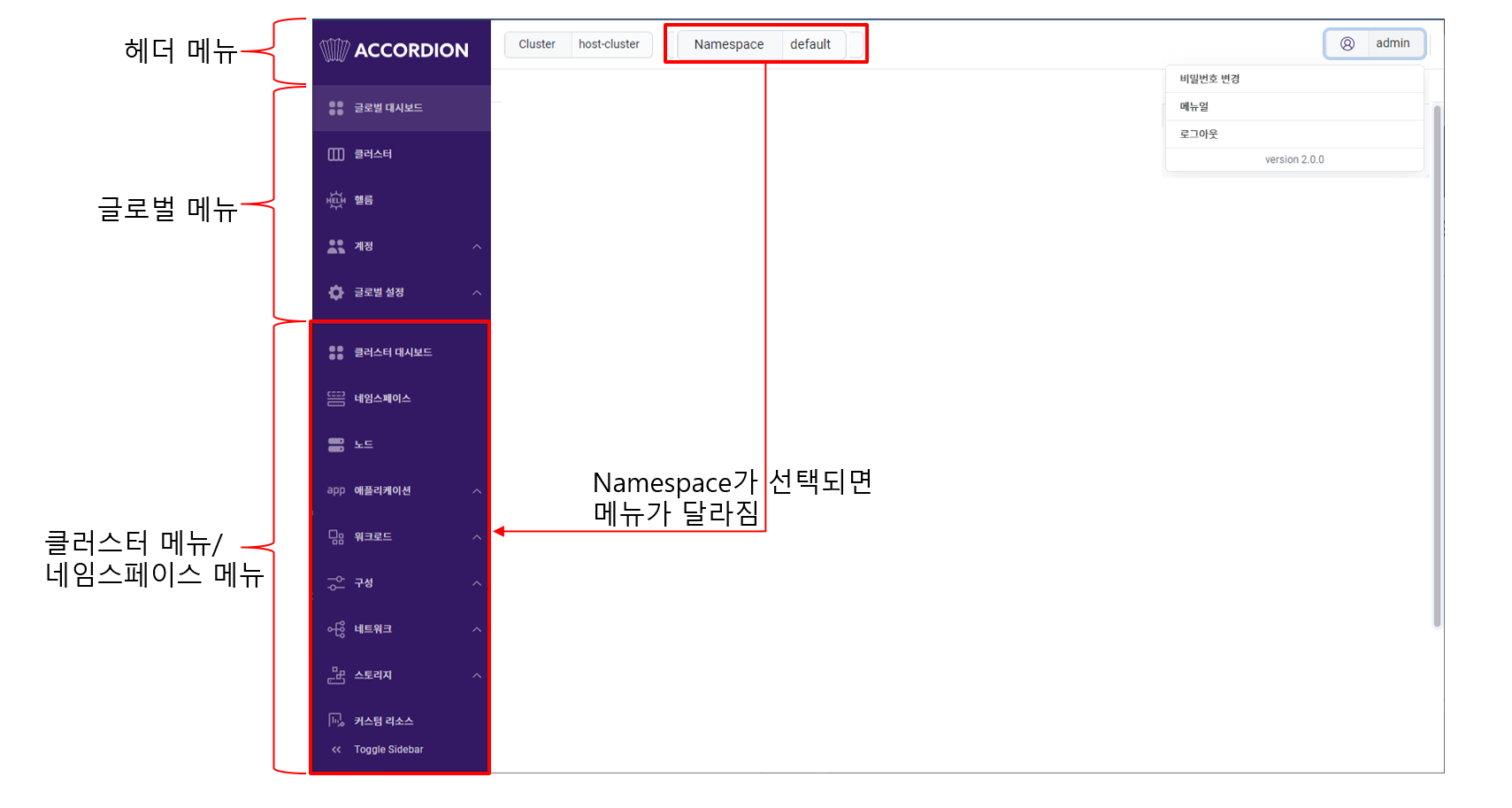The height and width of the screenshot is (808, 1512).
Task: Open the admin user menu
Action: (x=1375, y=43)
